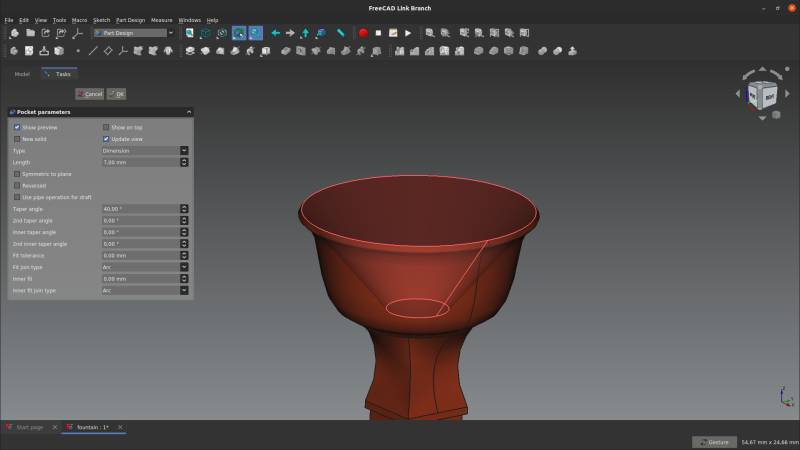Click the Fit tolerance stepper arrows

point(184,255)
